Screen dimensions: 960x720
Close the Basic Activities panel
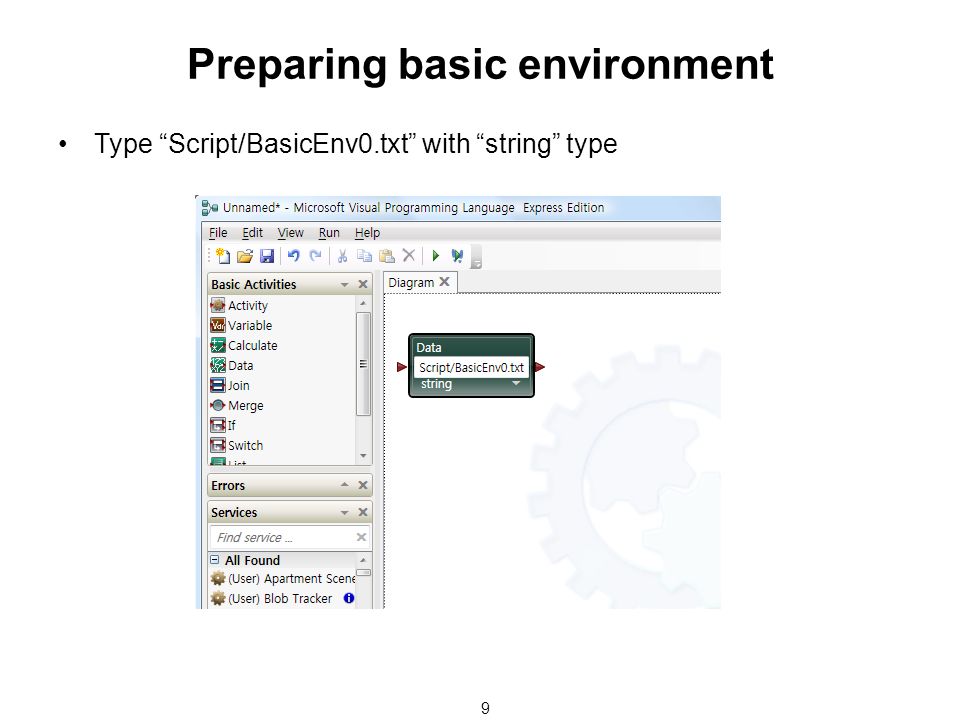pyautogui.click(x=363, y=284)
